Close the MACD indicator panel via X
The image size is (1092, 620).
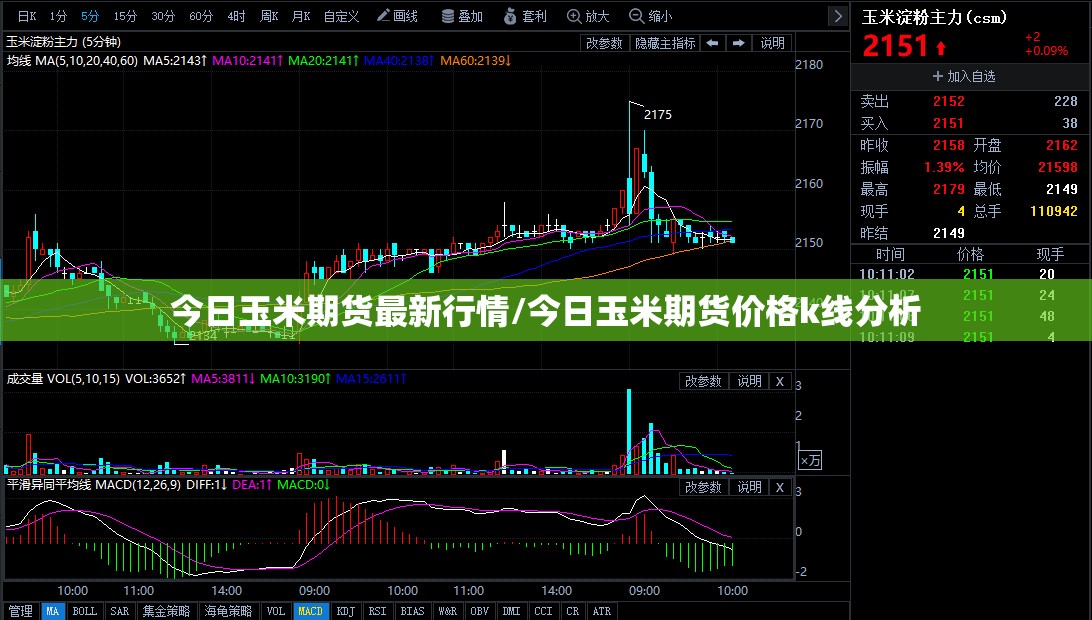point(780,487)
